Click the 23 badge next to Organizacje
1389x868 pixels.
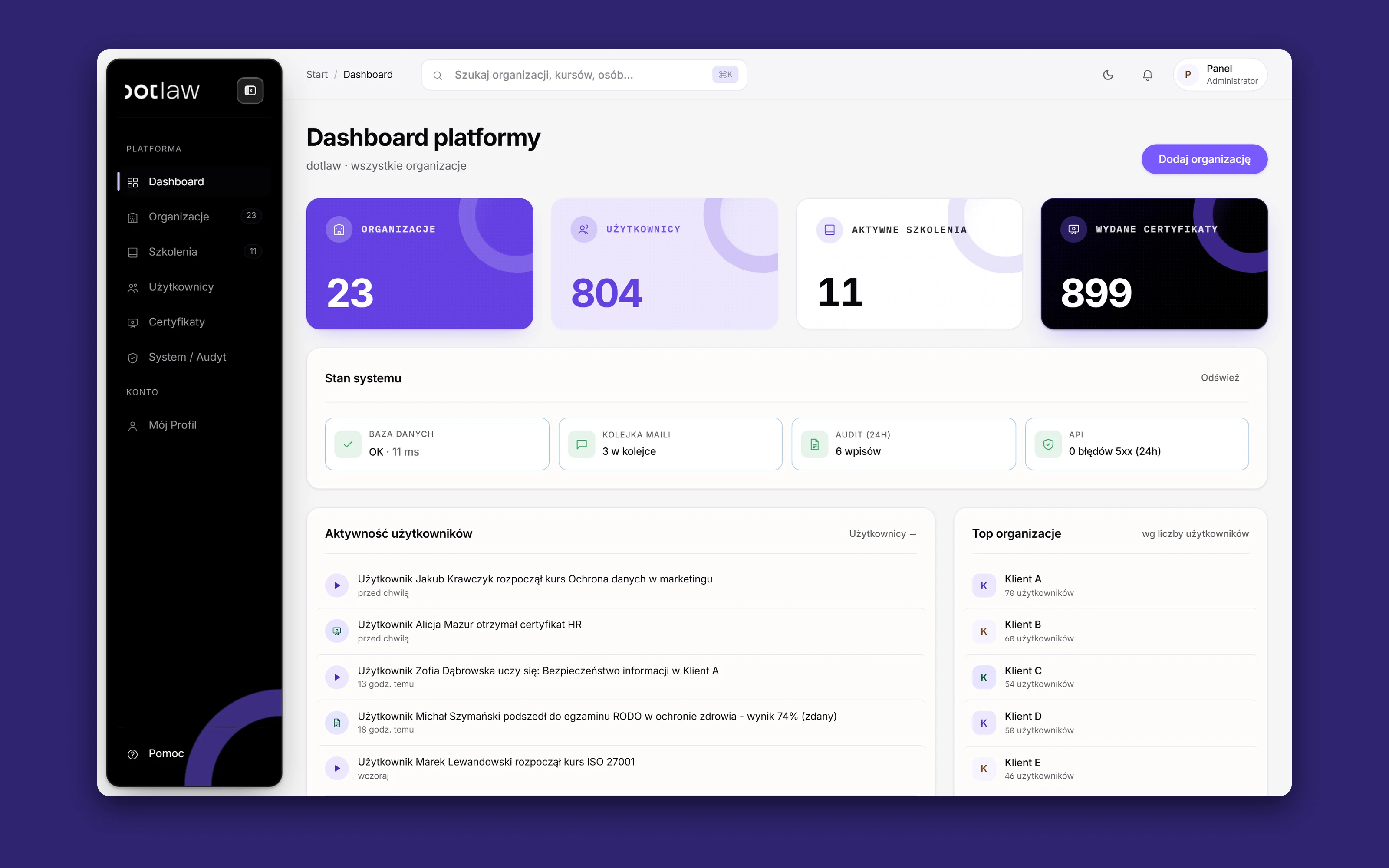pyautogui.click(x=251, y=216)
